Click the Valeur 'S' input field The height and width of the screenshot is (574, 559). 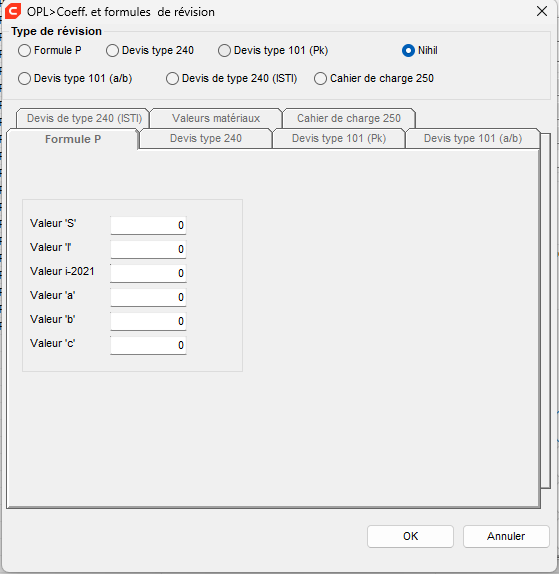148,225
